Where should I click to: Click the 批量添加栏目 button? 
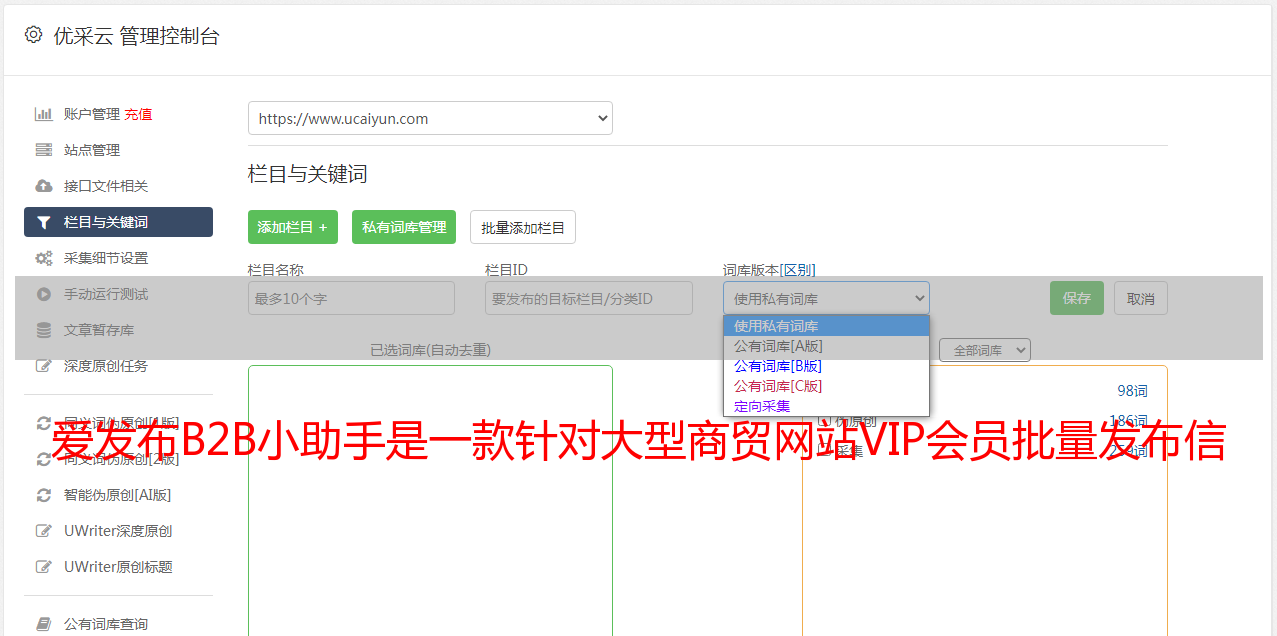click(523, 227)
